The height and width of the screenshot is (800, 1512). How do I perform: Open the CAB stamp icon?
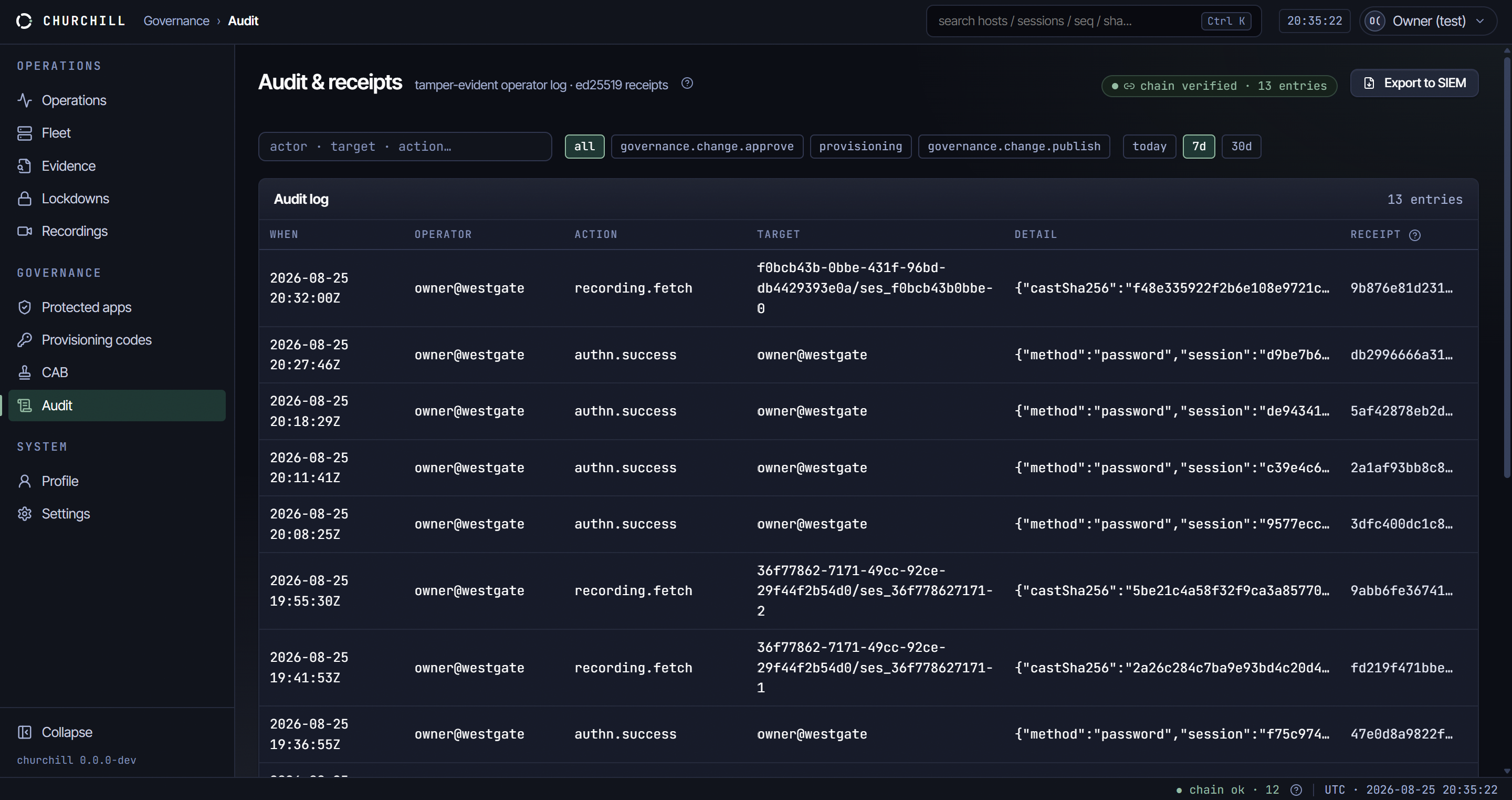coord(25,372)
